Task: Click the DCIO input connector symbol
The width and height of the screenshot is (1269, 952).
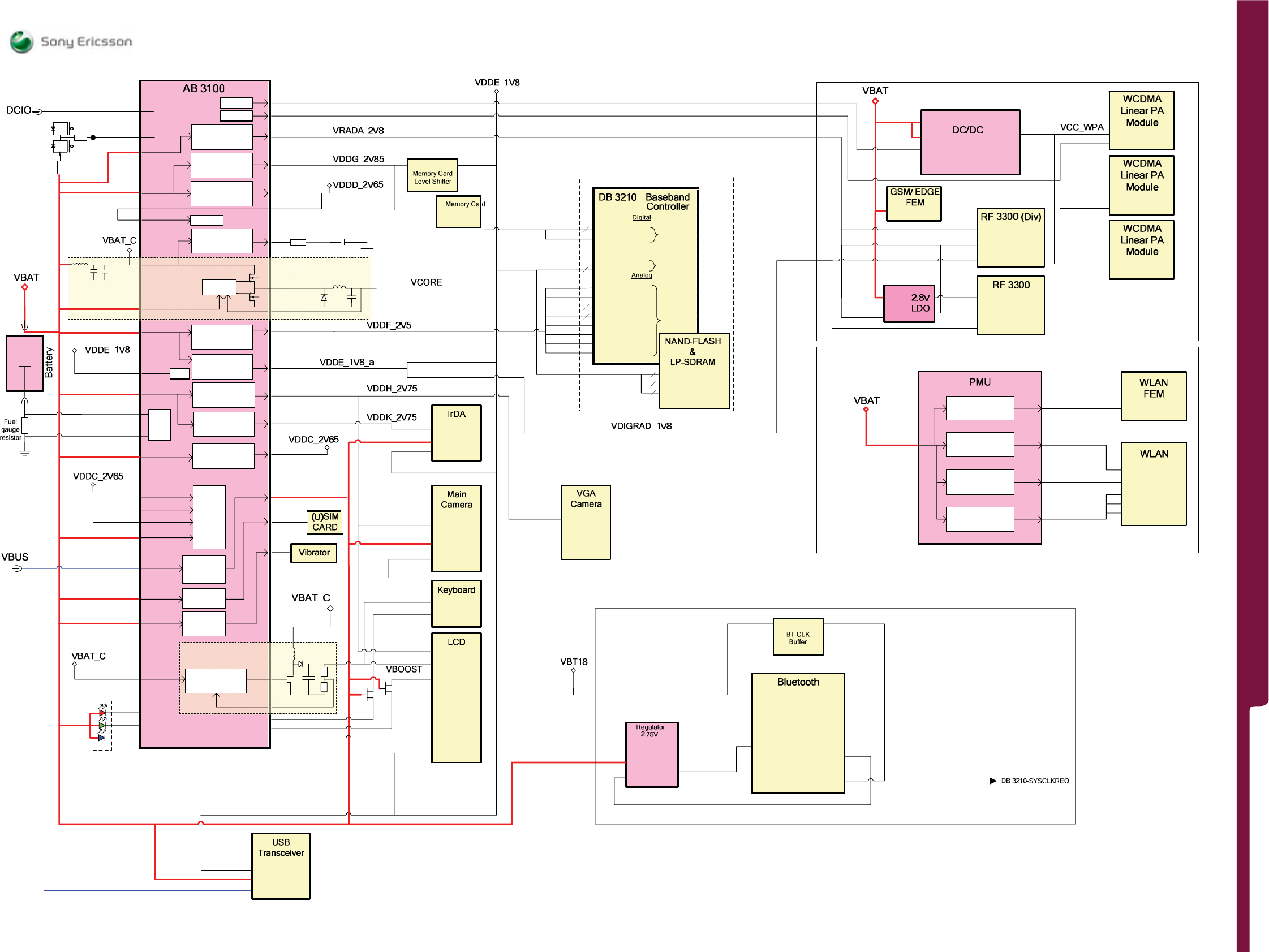Action: [x=38, y=111]
